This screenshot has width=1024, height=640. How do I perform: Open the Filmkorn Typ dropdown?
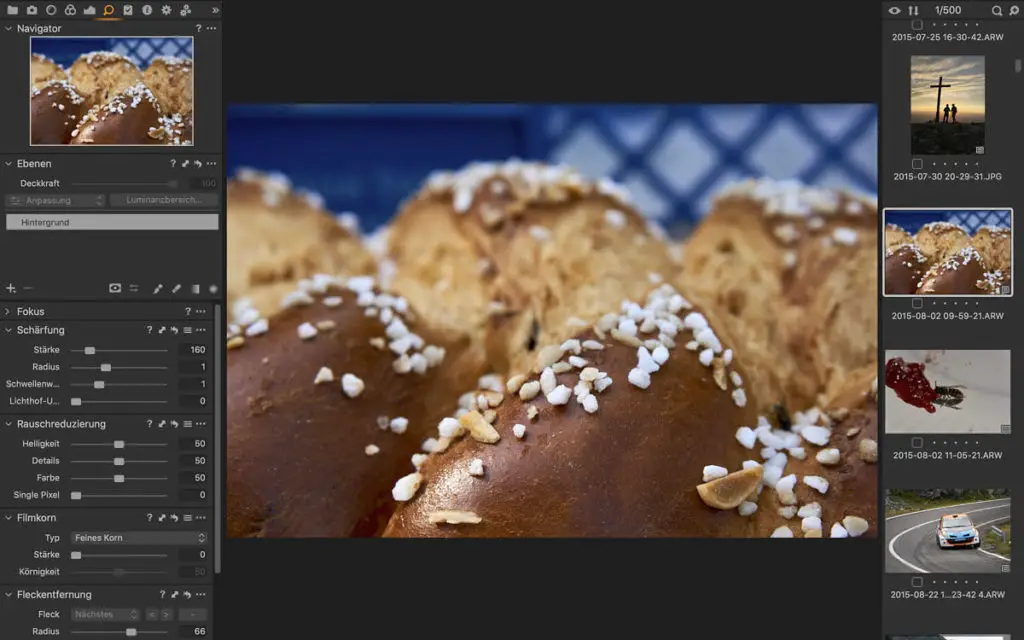[x=138, y=537]
